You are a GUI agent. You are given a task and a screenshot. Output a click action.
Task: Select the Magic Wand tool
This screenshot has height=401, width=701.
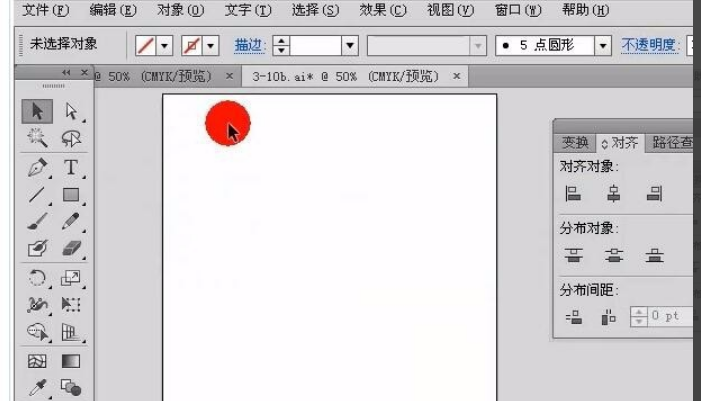click(37, 138)
